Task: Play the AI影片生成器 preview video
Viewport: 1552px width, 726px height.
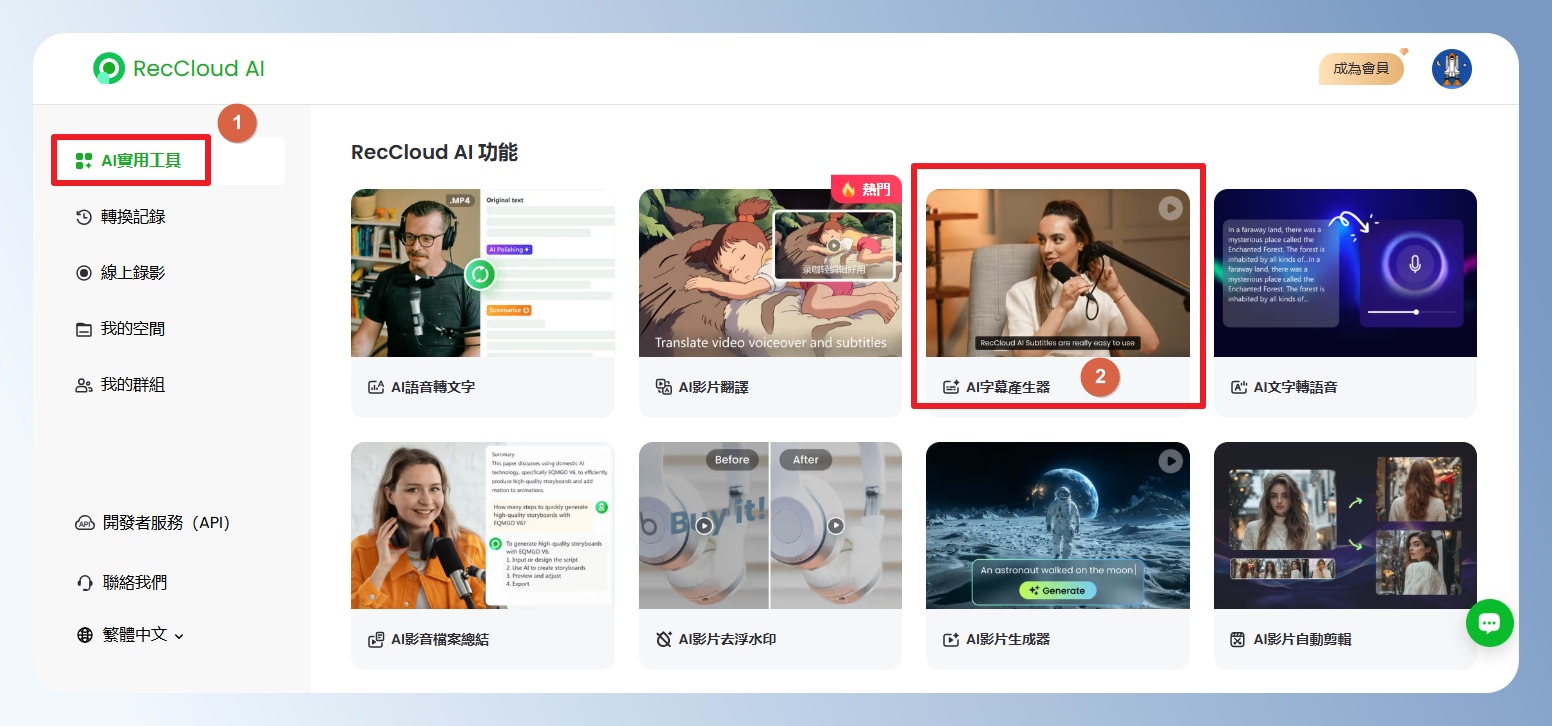Action: pyautogui.click(x=1170, y=461)
